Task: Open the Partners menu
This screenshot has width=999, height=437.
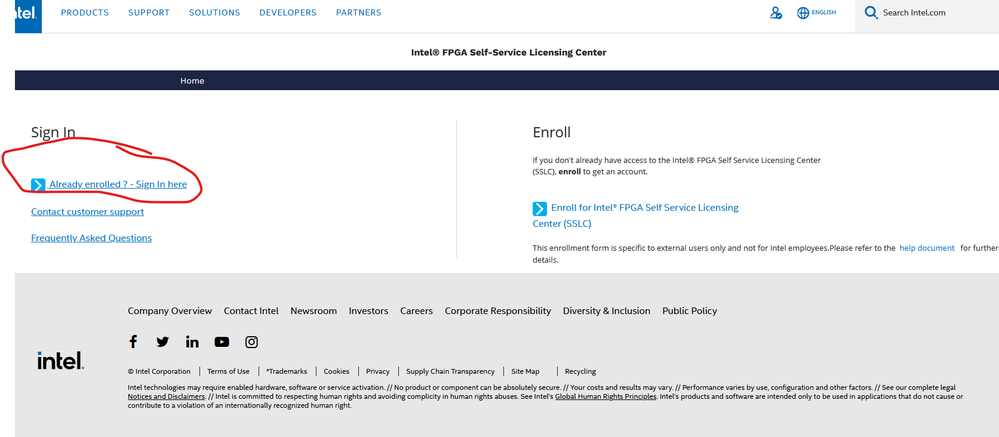Action: tap(359, 13)
